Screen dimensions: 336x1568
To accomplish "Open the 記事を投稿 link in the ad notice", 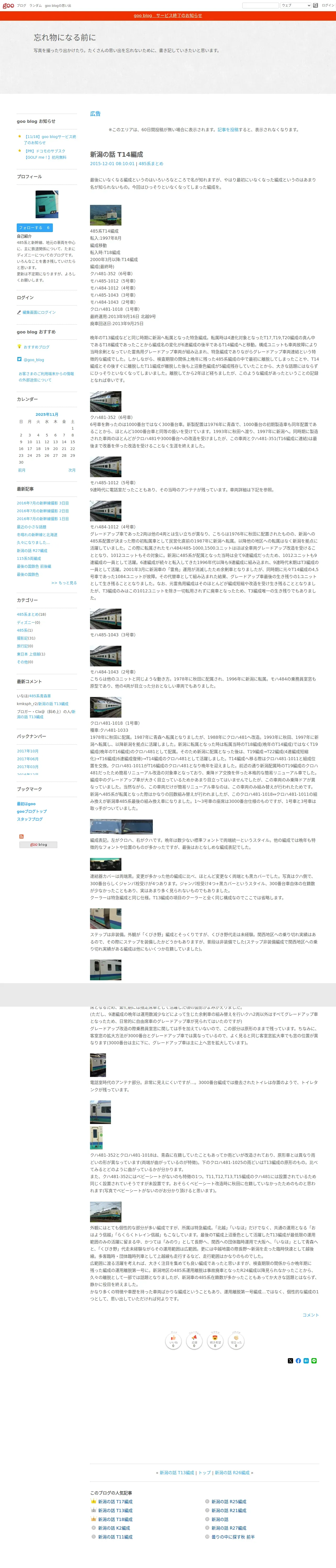I will coord(228,130).
